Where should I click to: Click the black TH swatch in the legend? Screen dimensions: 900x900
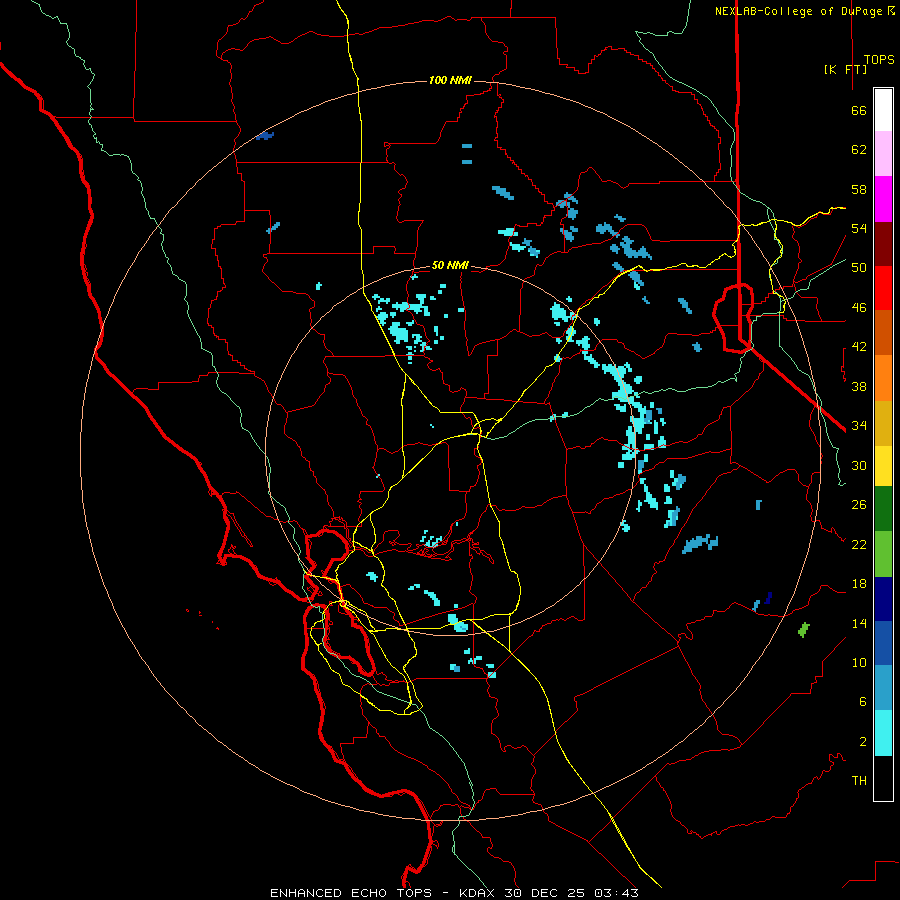click(x=883, y=778)
